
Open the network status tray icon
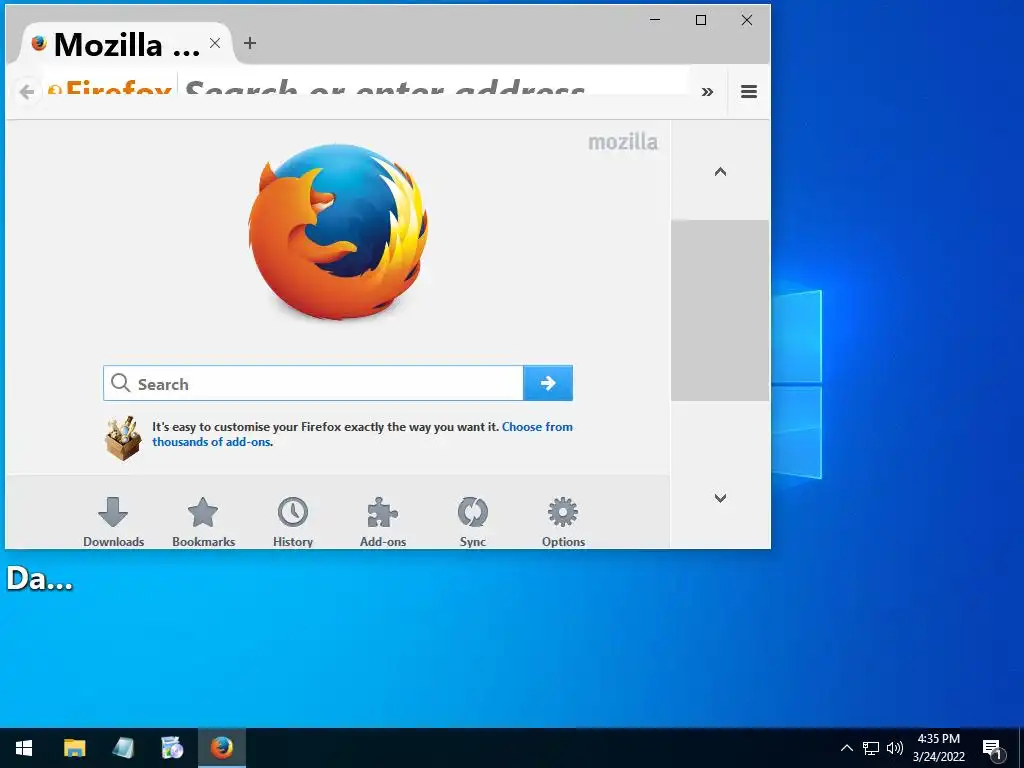pyautogui.click(x=871, y=748)
